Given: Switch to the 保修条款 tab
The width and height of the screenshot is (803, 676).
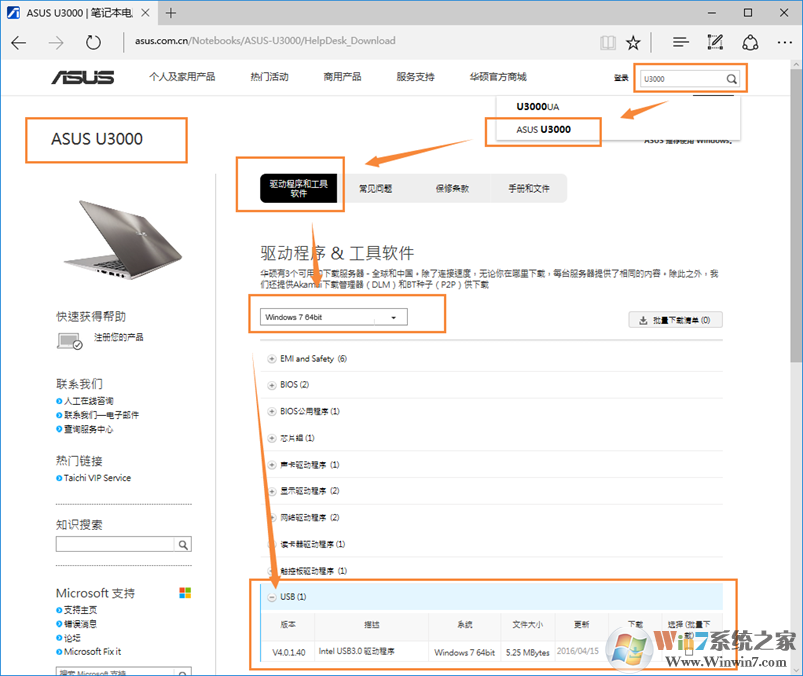Looking at the screenshot, I should coord(451,188).
